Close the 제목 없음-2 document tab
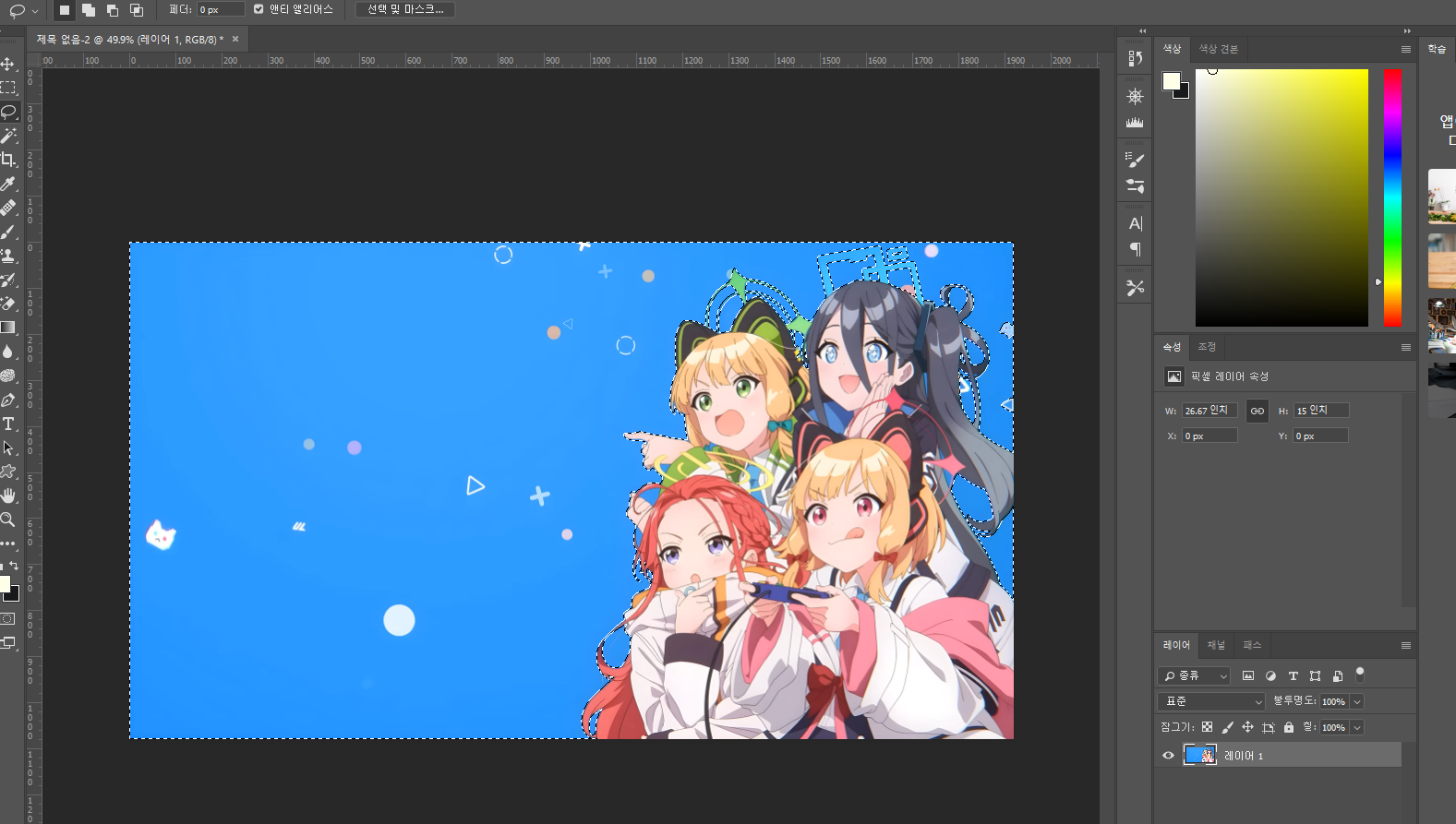 pos(235,39)
